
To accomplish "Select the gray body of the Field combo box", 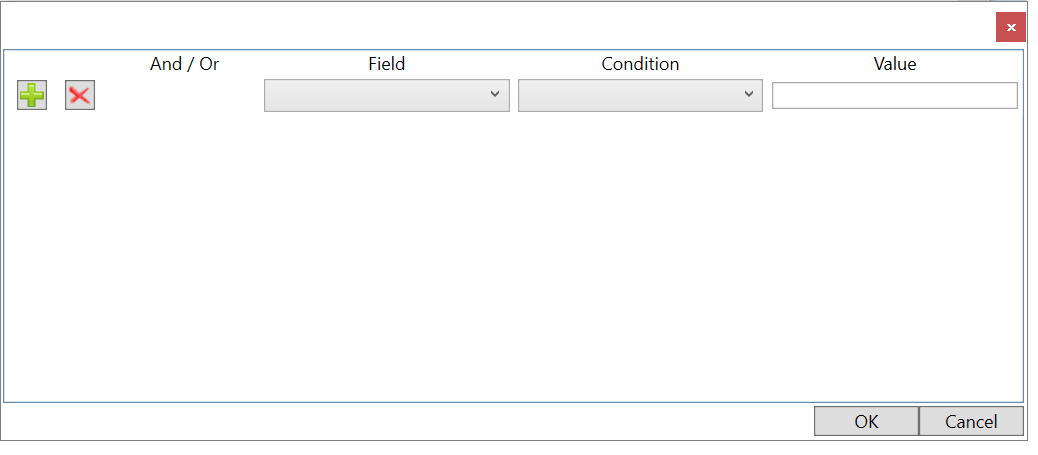I will point(374,95).
